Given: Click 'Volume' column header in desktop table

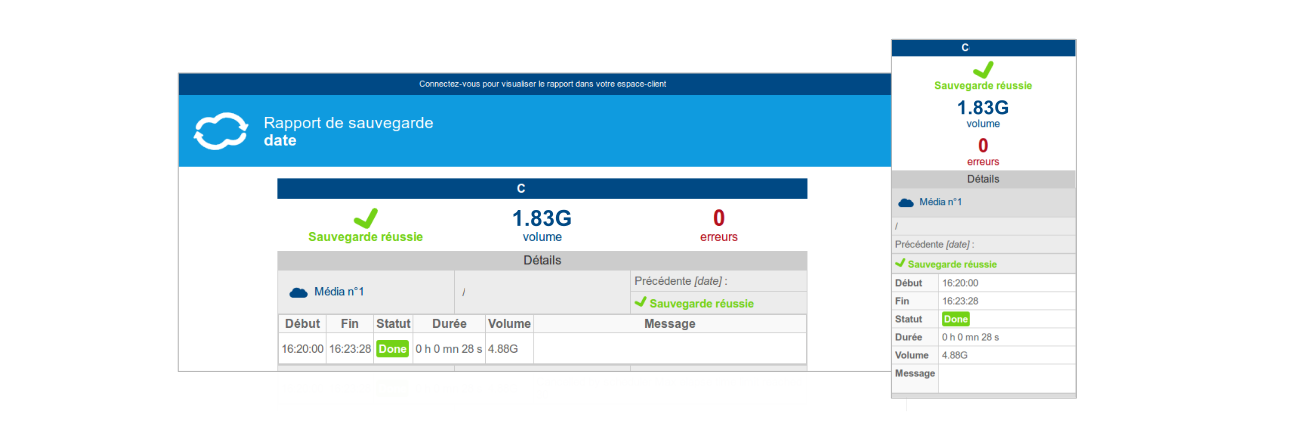Looking at the screenshot, I should point(509,324).
